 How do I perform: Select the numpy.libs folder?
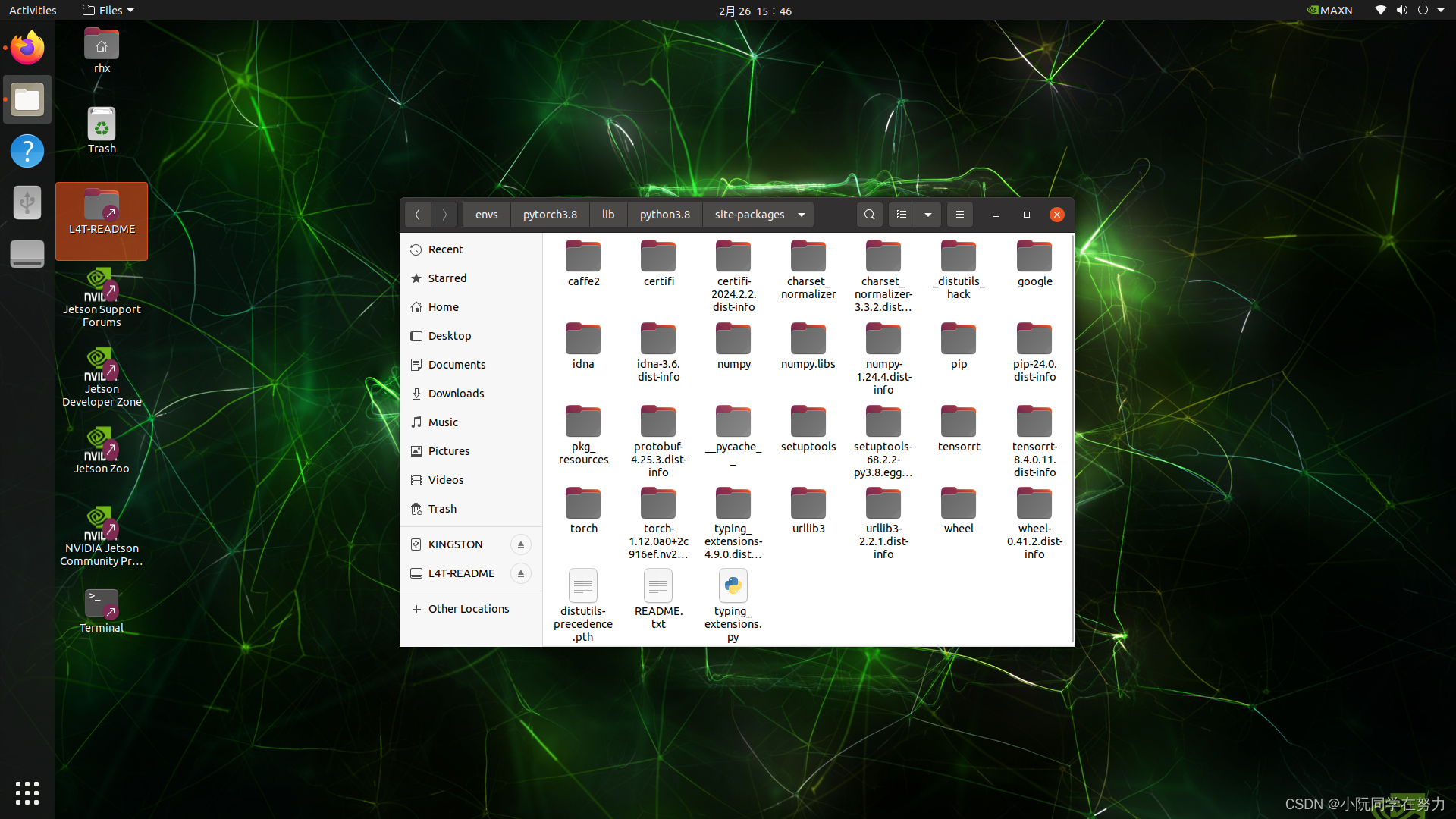pos(808,346)
